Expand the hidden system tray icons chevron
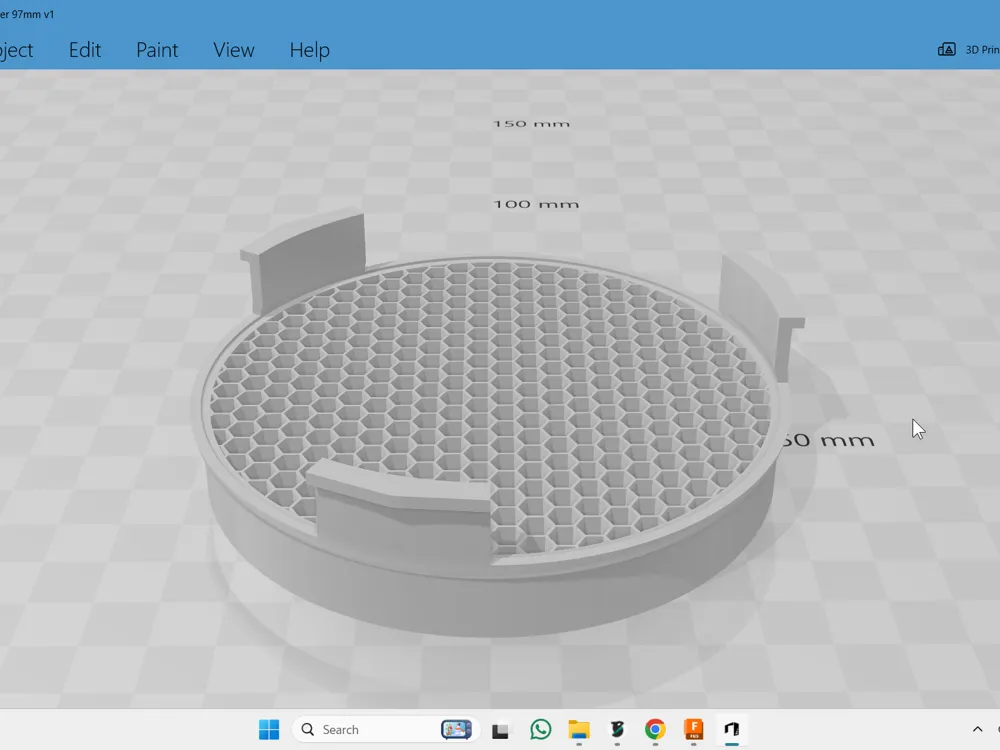 tap(978, 730)
